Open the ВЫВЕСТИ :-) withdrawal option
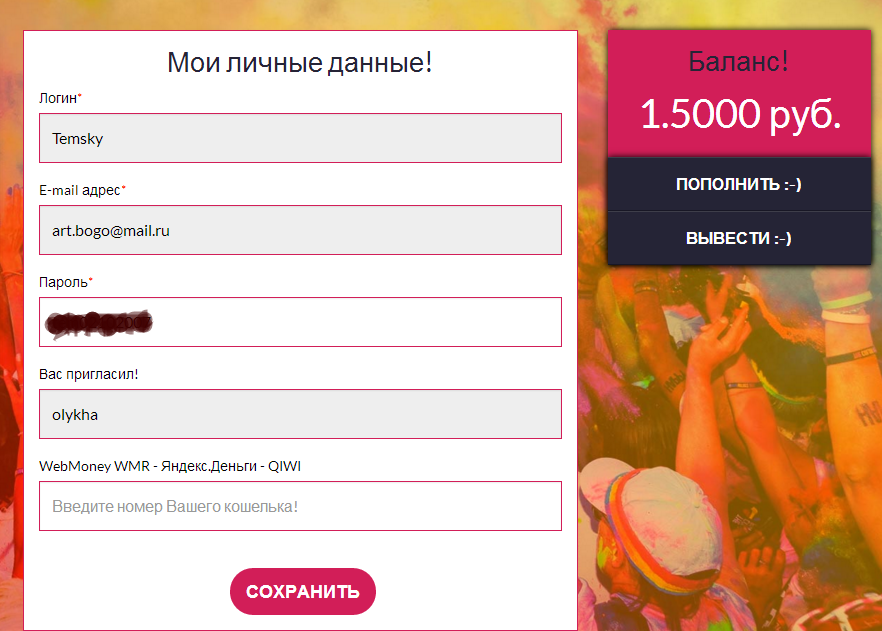This screenshot has width=882, height=631. coord(739,238)
